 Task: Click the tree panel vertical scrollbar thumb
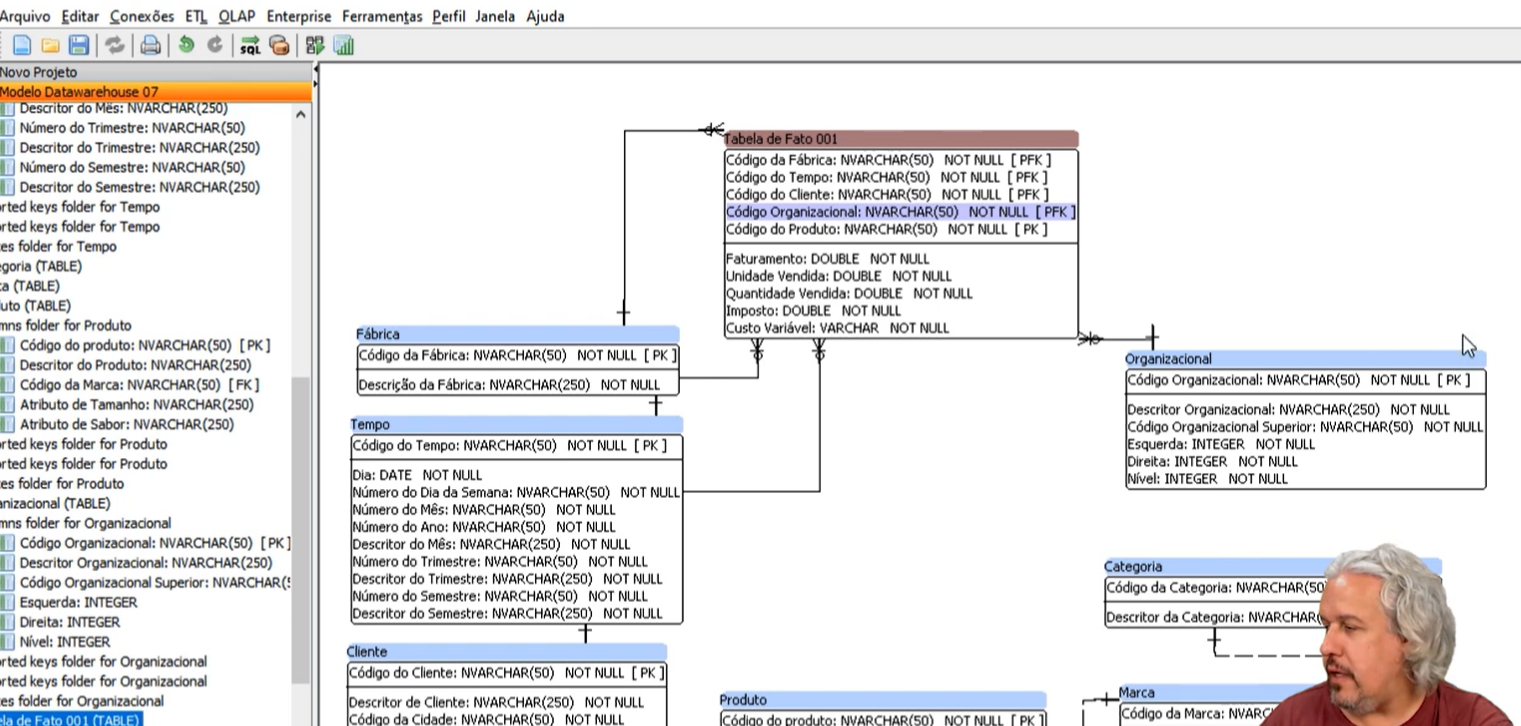301,530
